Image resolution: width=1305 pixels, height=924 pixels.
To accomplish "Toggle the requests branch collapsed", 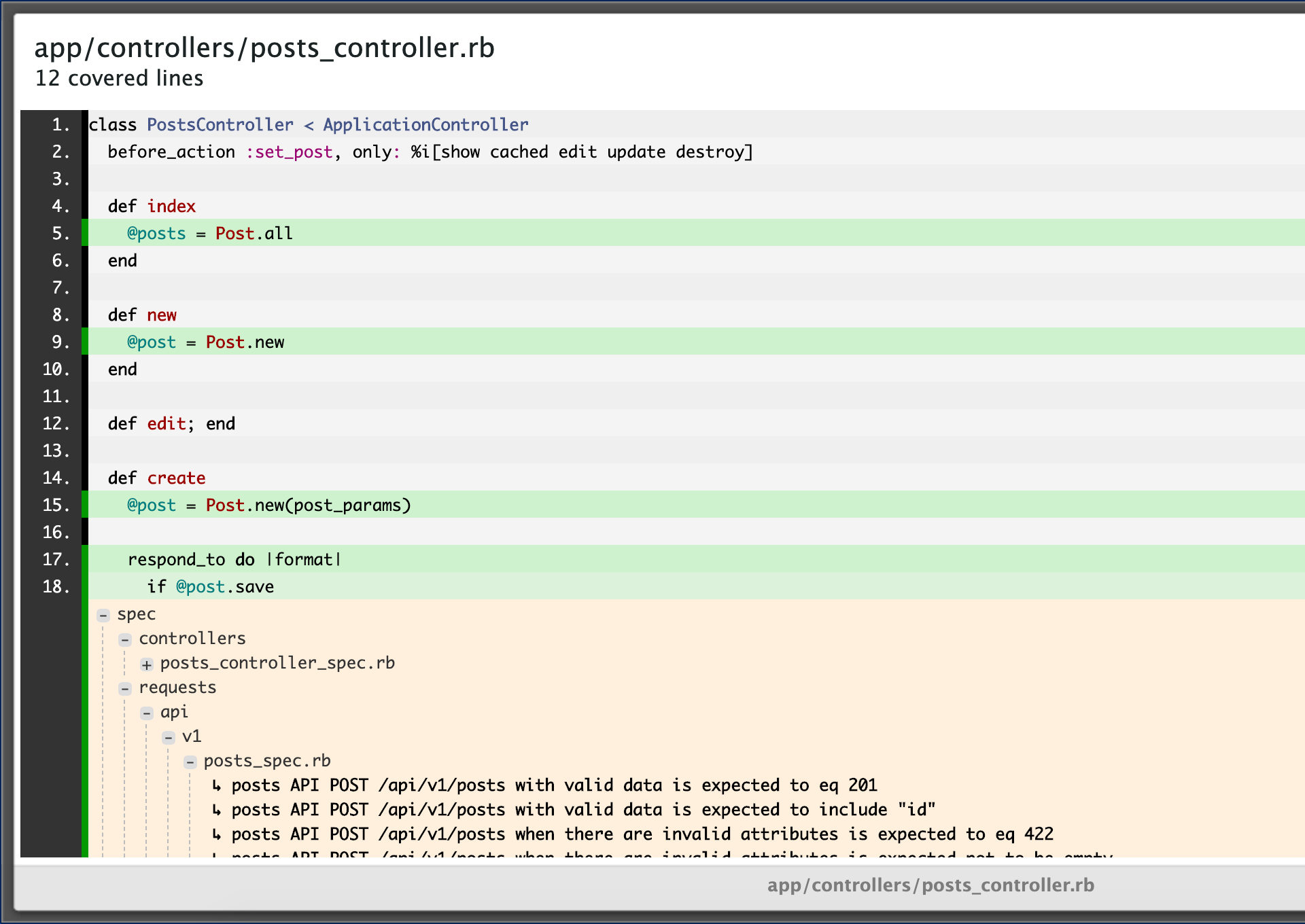I will pyautogui.click(x=125, y=688).
